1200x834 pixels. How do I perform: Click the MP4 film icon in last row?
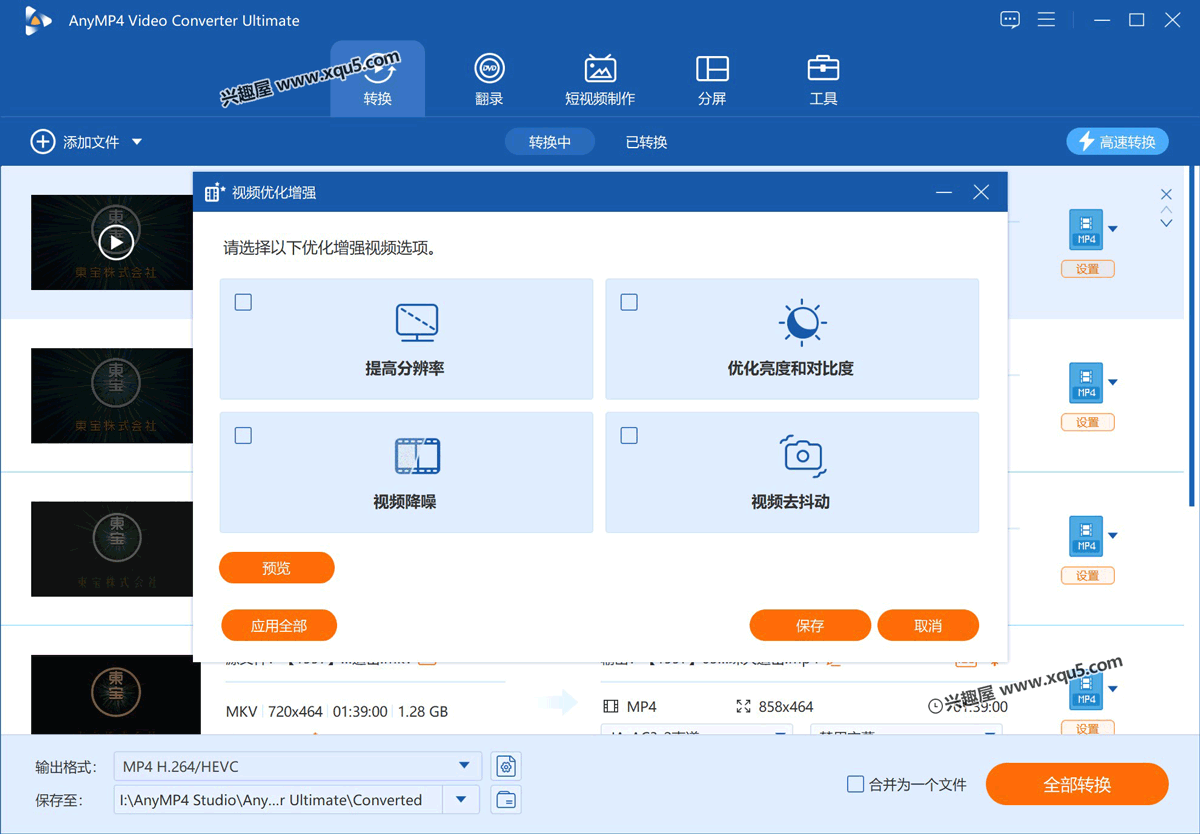tap(611, 706)
